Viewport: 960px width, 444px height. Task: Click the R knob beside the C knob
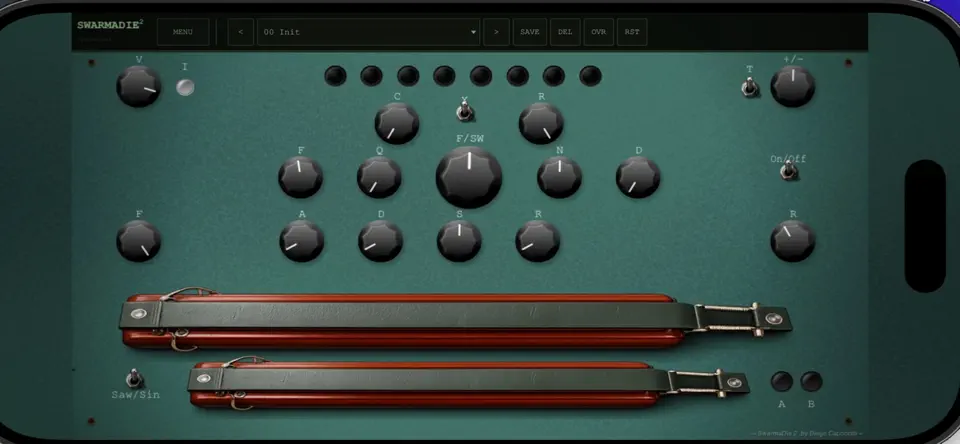pyautogui.click(x=541, y=123)
